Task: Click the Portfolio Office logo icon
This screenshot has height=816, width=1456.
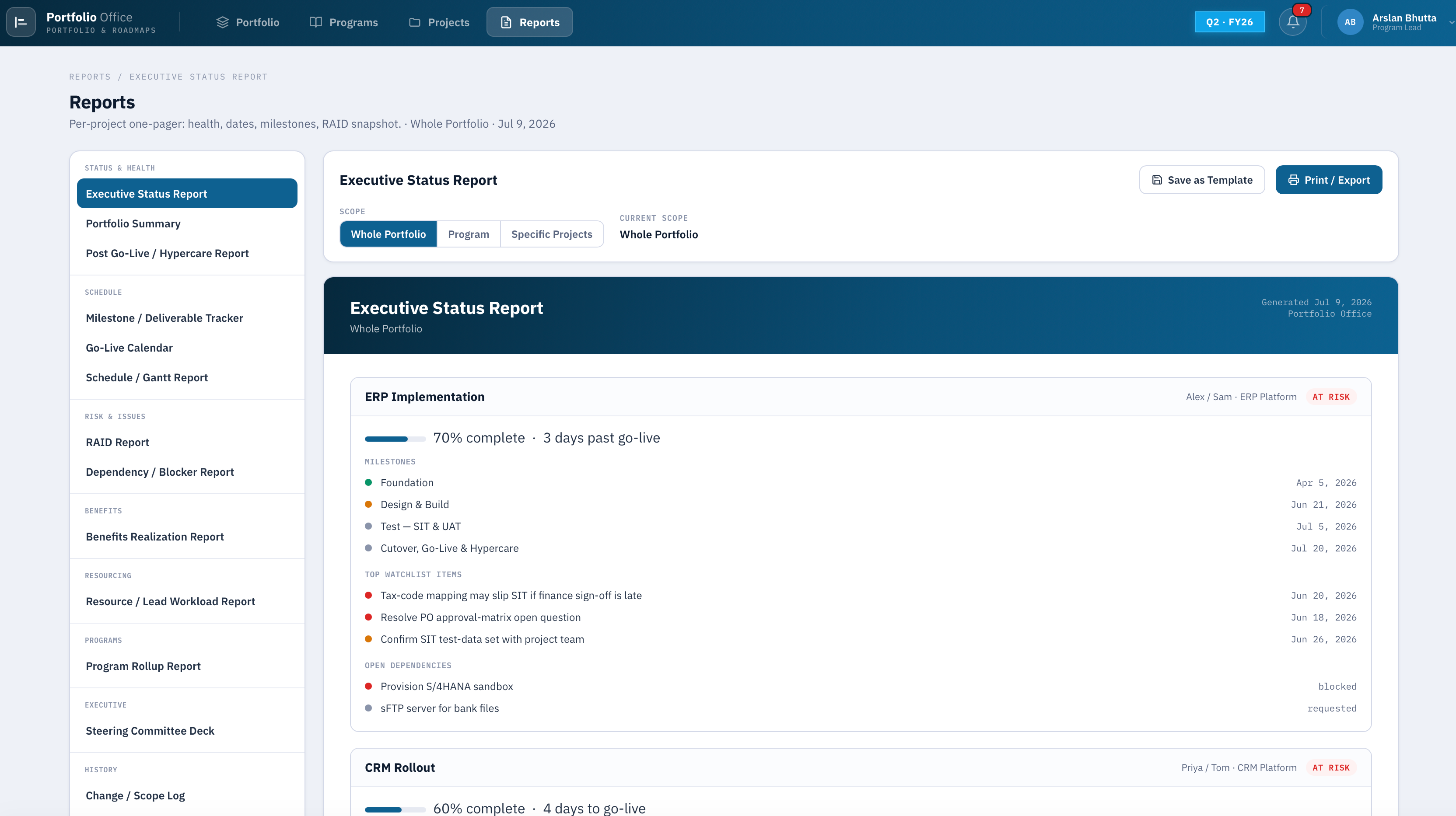Action: click(21, 22)
